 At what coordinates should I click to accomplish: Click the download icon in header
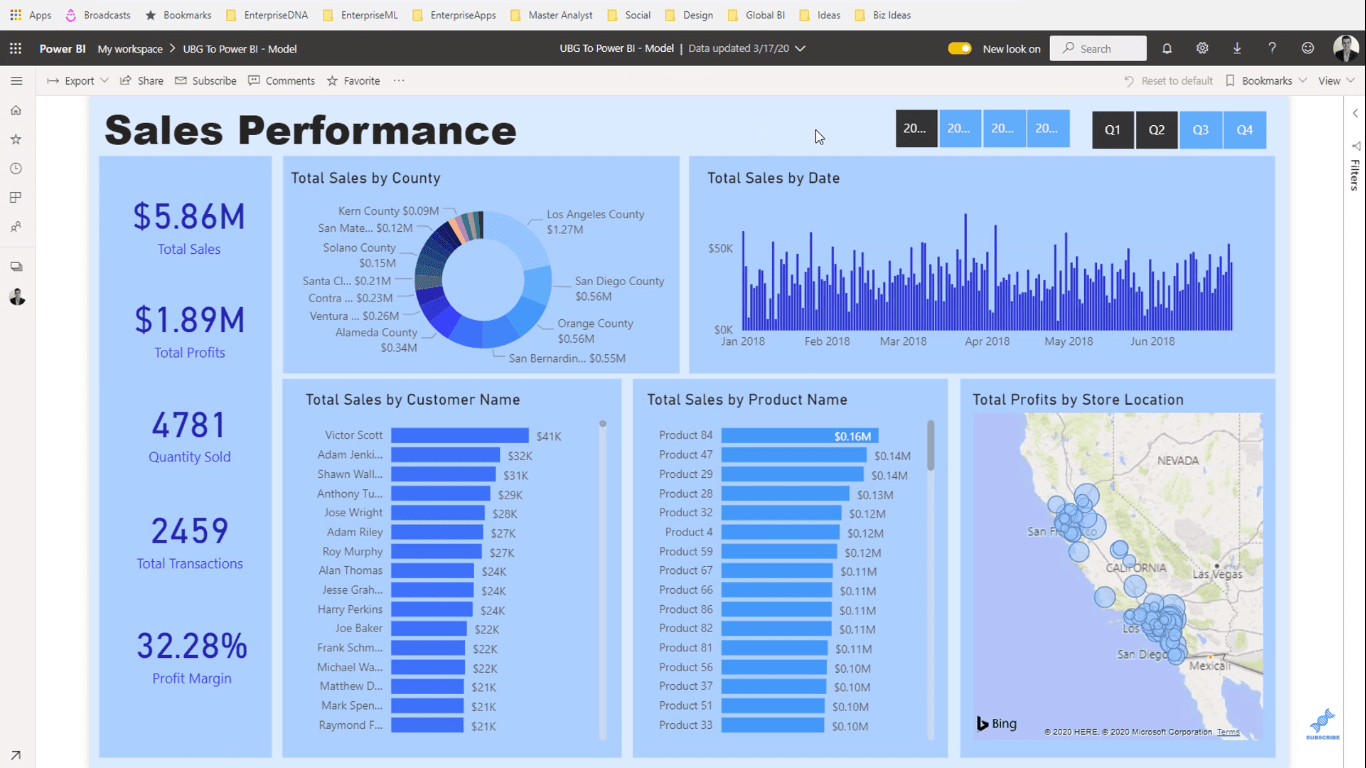click(1237, 48)
